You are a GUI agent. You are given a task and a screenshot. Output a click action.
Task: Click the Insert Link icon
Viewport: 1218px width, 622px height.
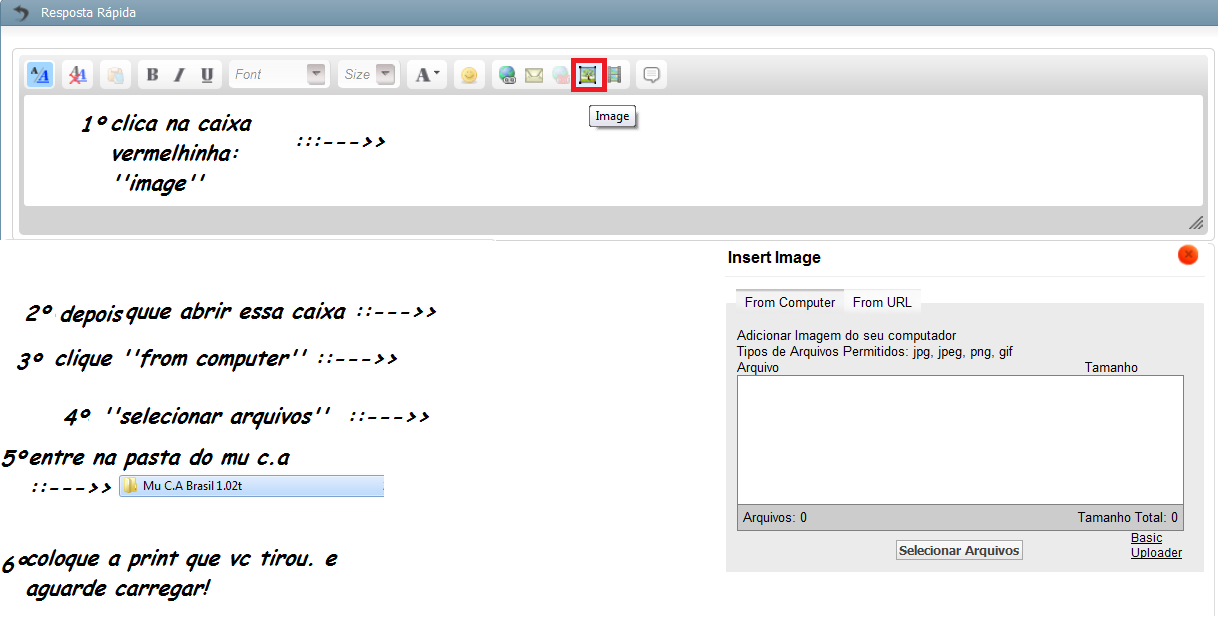[x=507, y=75]
